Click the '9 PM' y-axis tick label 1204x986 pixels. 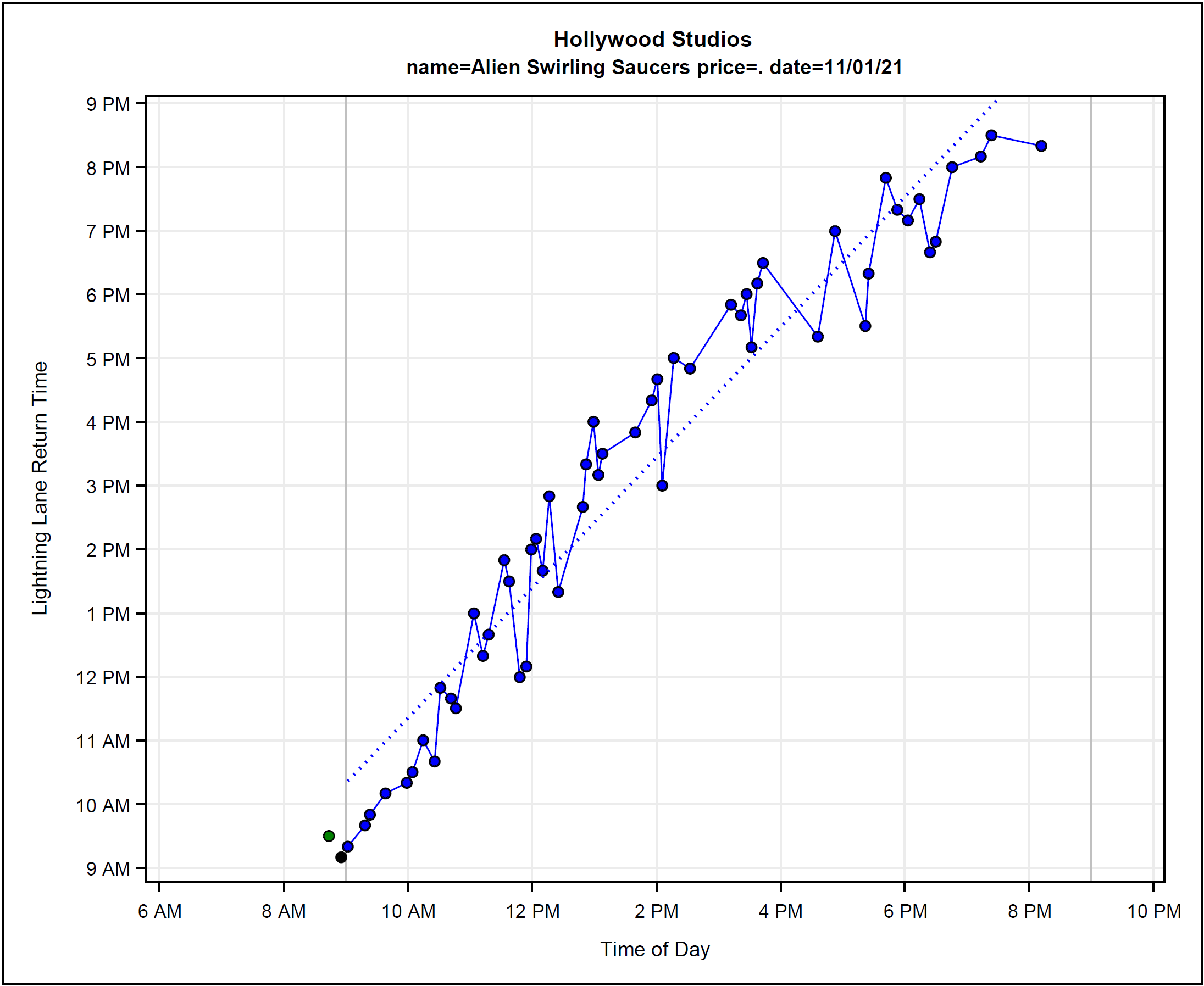click(x=108, y=104)
